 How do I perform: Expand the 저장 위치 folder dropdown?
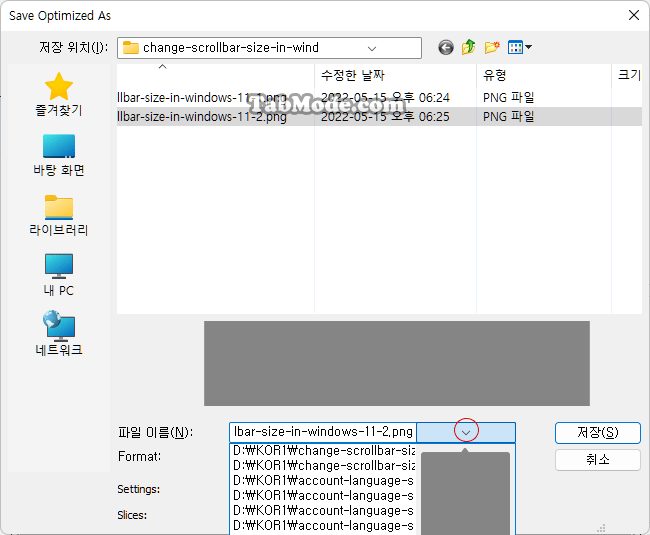(x=372, y=48)
